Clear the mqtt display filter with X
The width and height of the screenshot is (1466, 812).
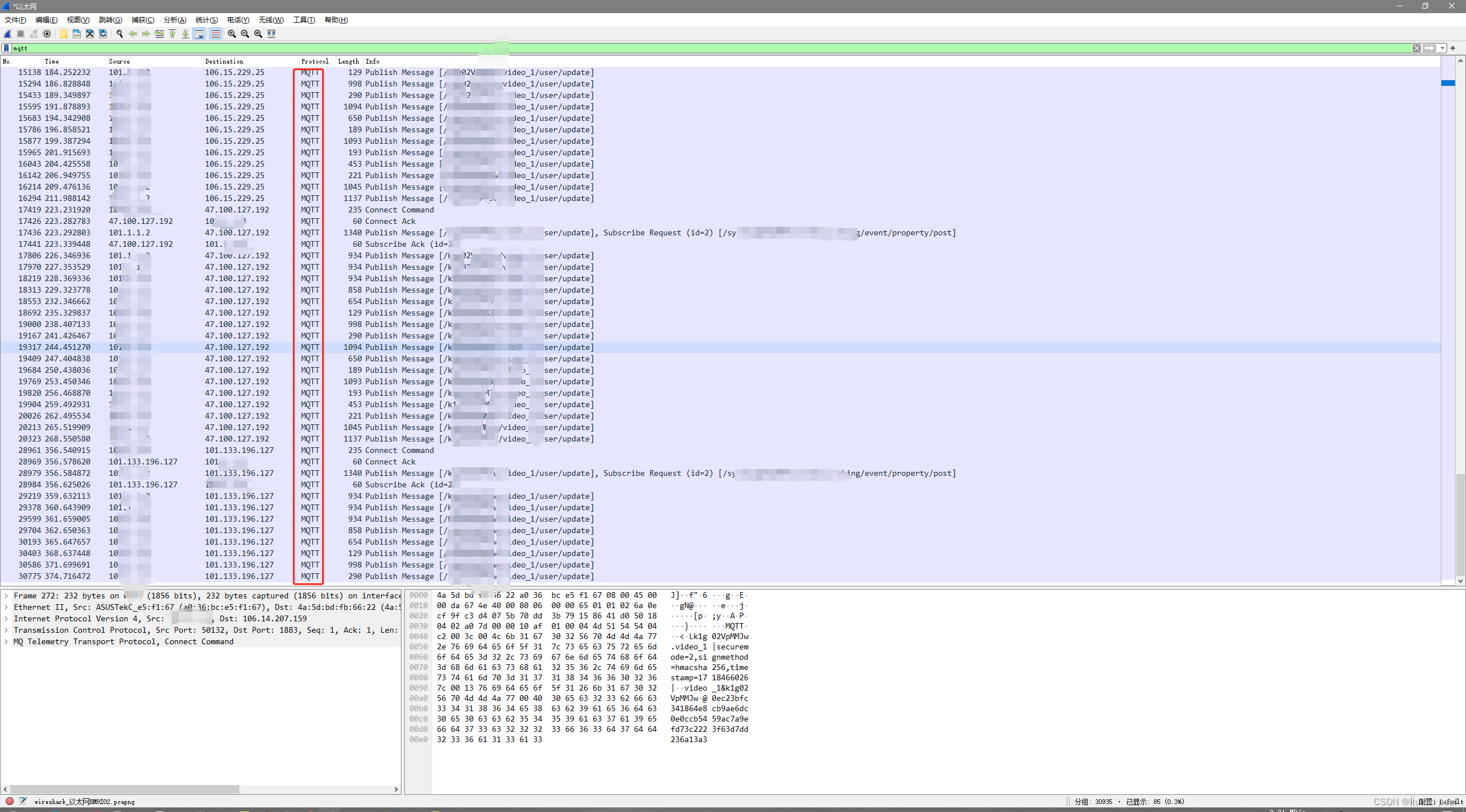pos(1417,48)
